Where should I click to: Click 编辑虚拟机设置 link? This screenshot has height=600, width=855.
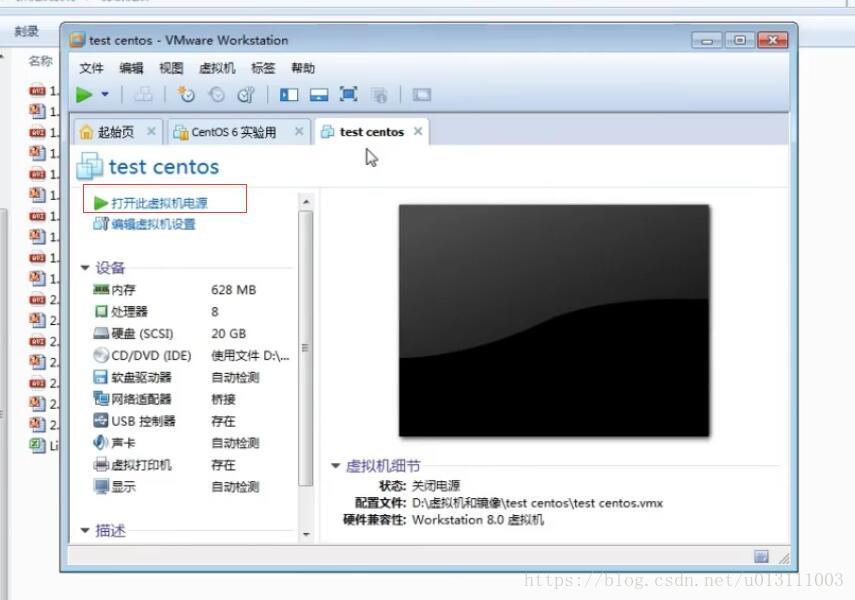[153, 224]
